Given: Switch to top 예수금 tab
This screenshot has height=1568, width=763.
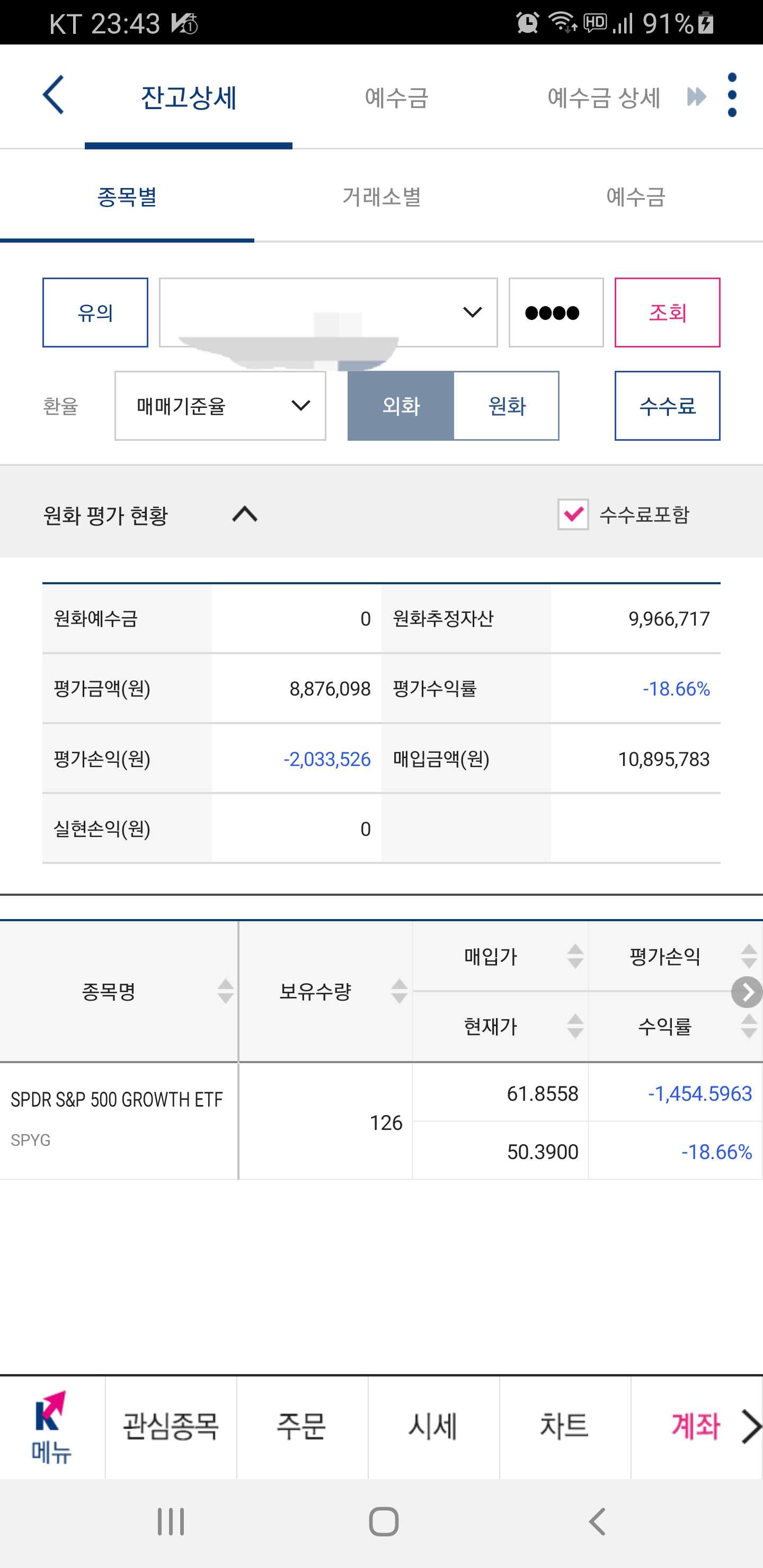Looking at the screenshot, I should [396, 97].
